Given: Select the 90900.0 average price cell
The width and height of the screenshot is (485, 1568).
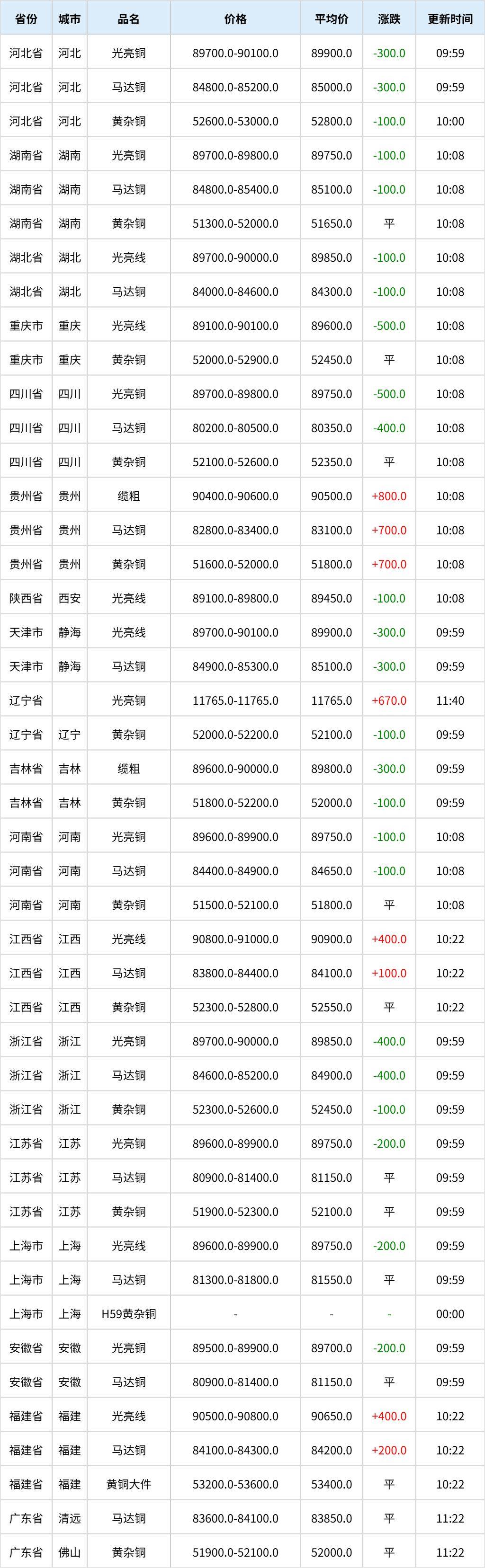Looking at the screenshot, I should pyautogui.click(x=332, y=939).
